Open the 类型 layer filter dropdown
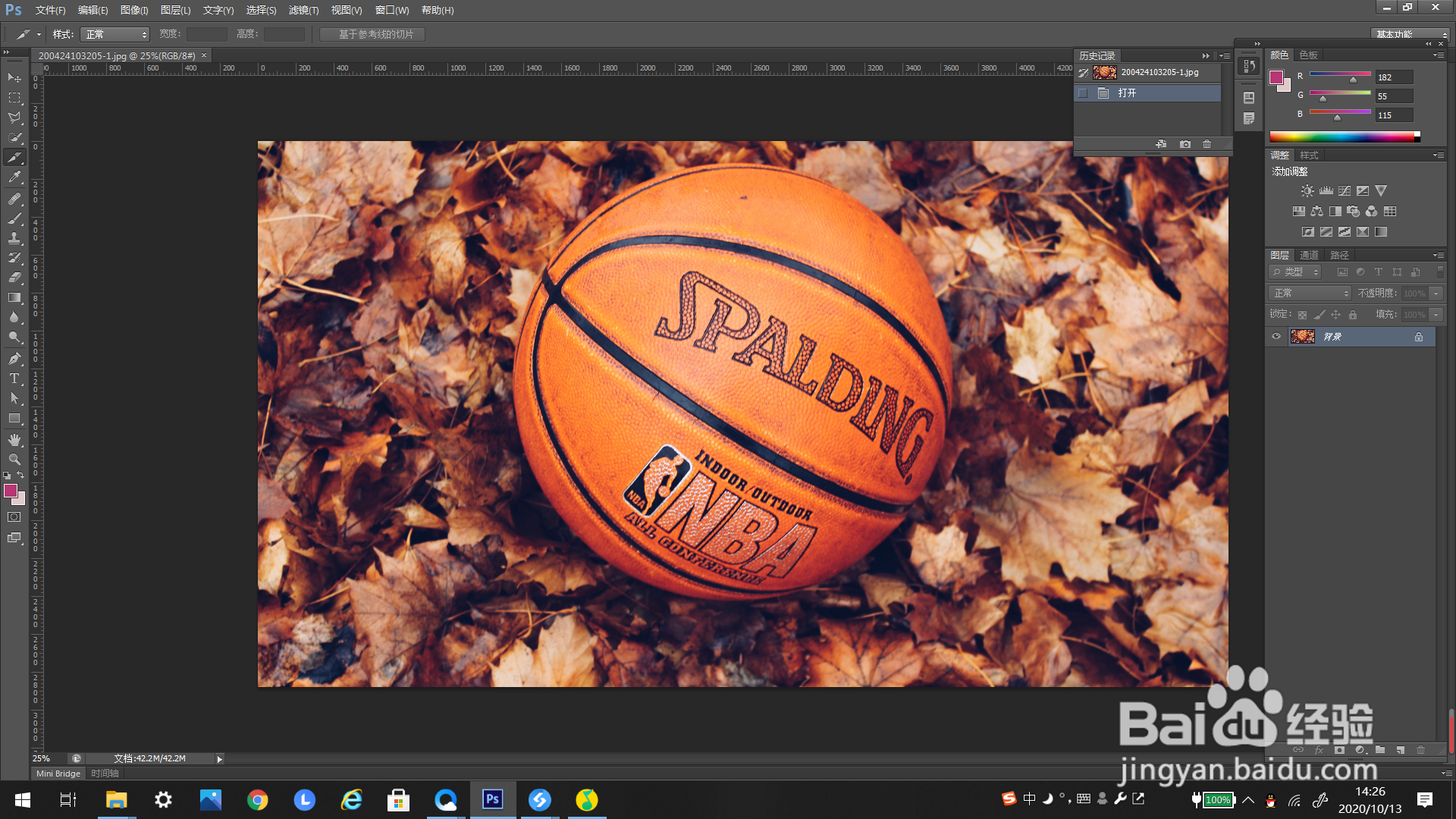 [x=1296, y=272]
